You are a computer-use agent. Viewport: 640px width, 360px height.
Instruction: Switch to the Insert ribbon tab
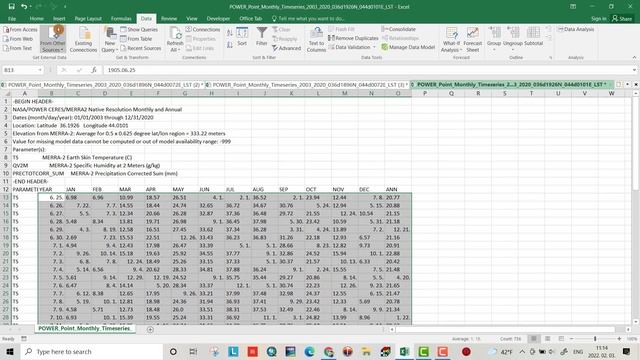(x=59, y=18)
